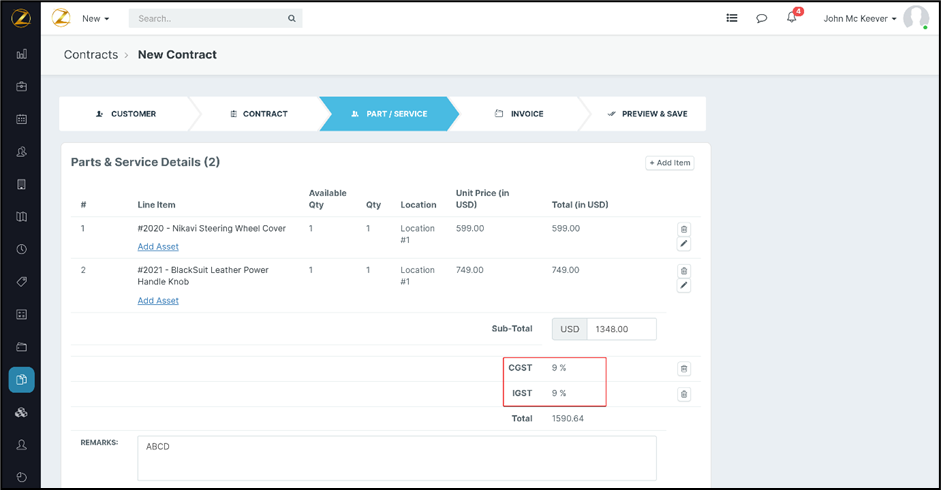Click the Contracts breadcrumb link

pyautogui.click(x=91, y=55)
